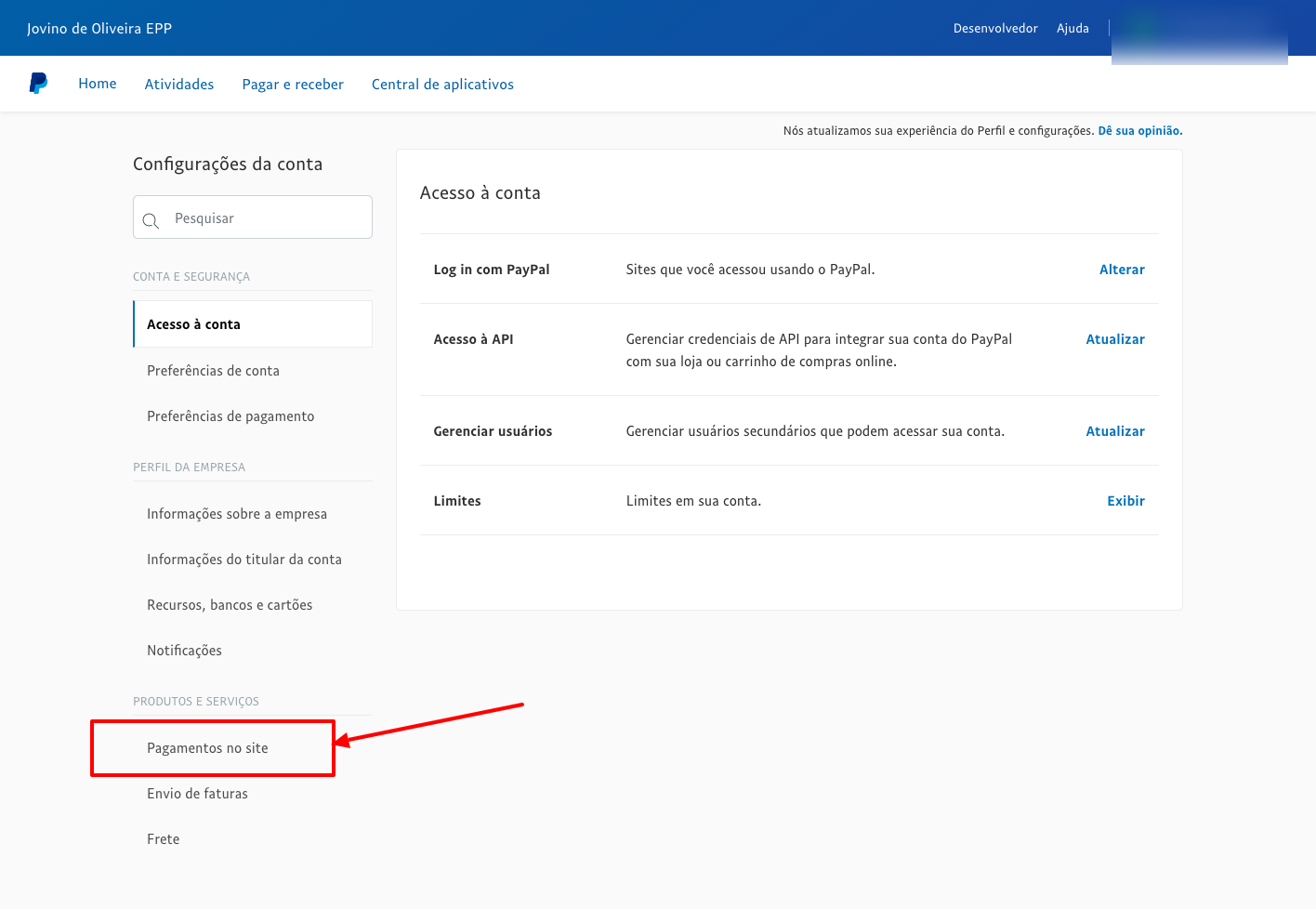Click the search magnifier icon

click(151, 220)
